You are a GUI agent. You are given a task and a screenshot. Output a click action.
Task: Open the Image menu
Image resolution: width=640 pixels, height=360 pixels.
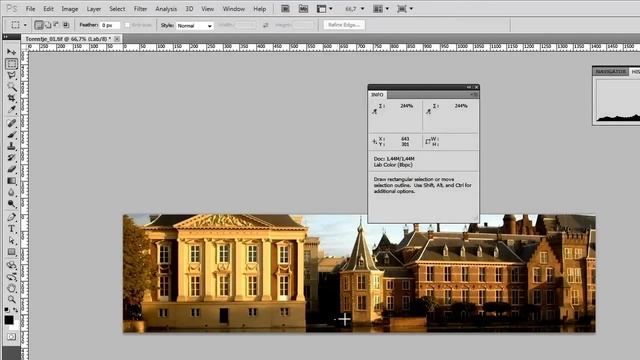pos(70,9)
